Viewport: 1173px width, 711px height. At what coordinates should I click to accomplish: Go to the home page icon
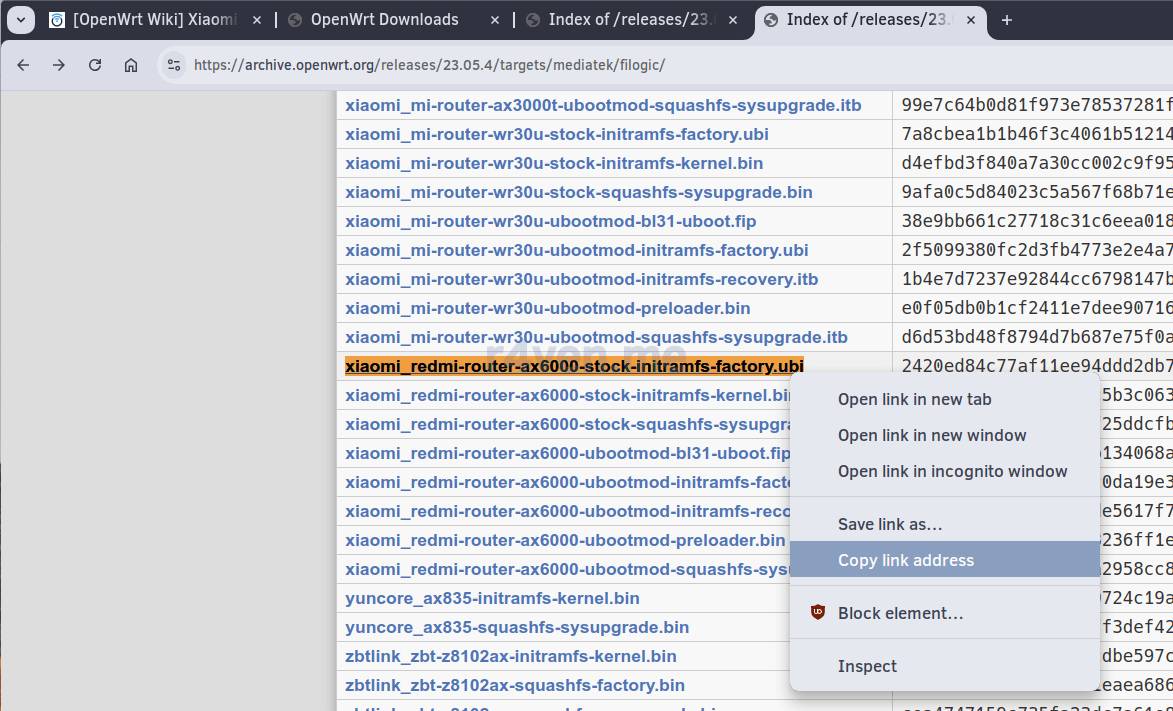(131, 65)
